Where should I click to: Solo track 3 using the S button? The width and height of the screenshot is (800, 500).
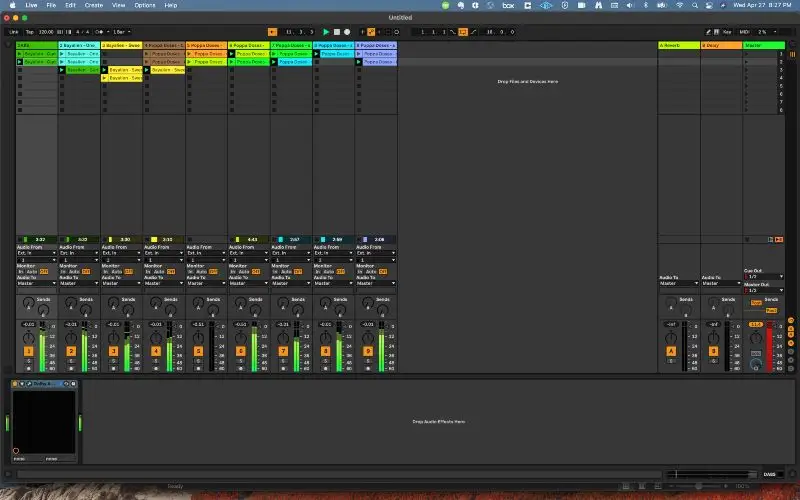[x=114, y=362]
